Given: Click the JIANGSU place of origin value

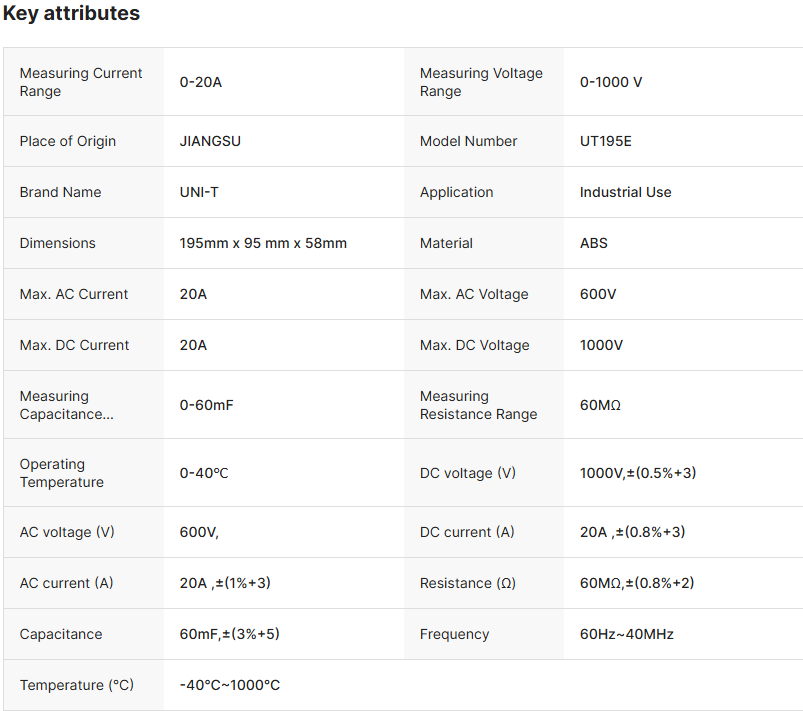Looking at the screenshot, I should pyautogui.click(x=210, y=141).
